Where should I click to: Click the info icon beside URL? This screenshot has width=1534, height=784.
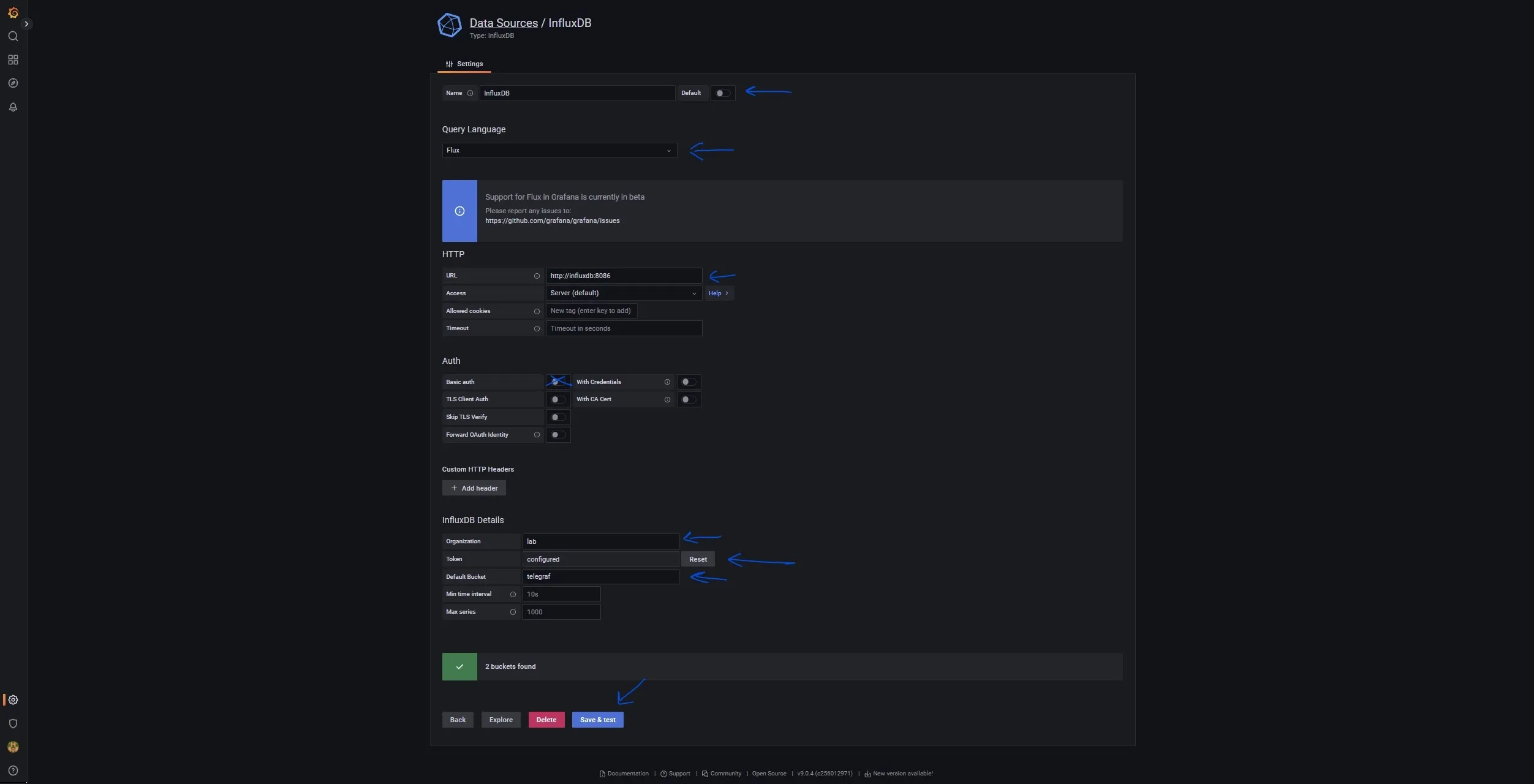537,276
